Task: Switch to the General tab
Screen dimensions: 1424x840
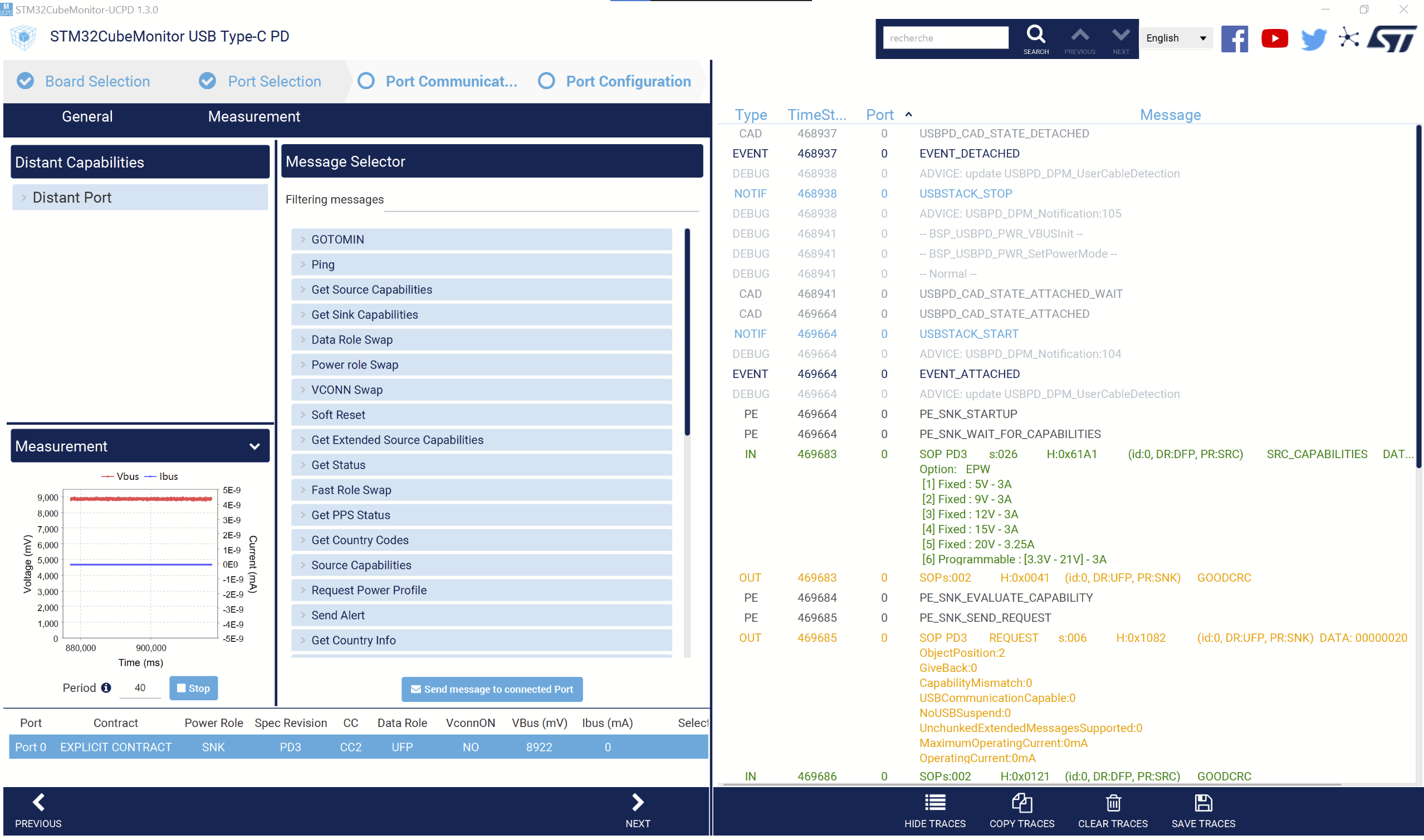Action: coord(87,116)
